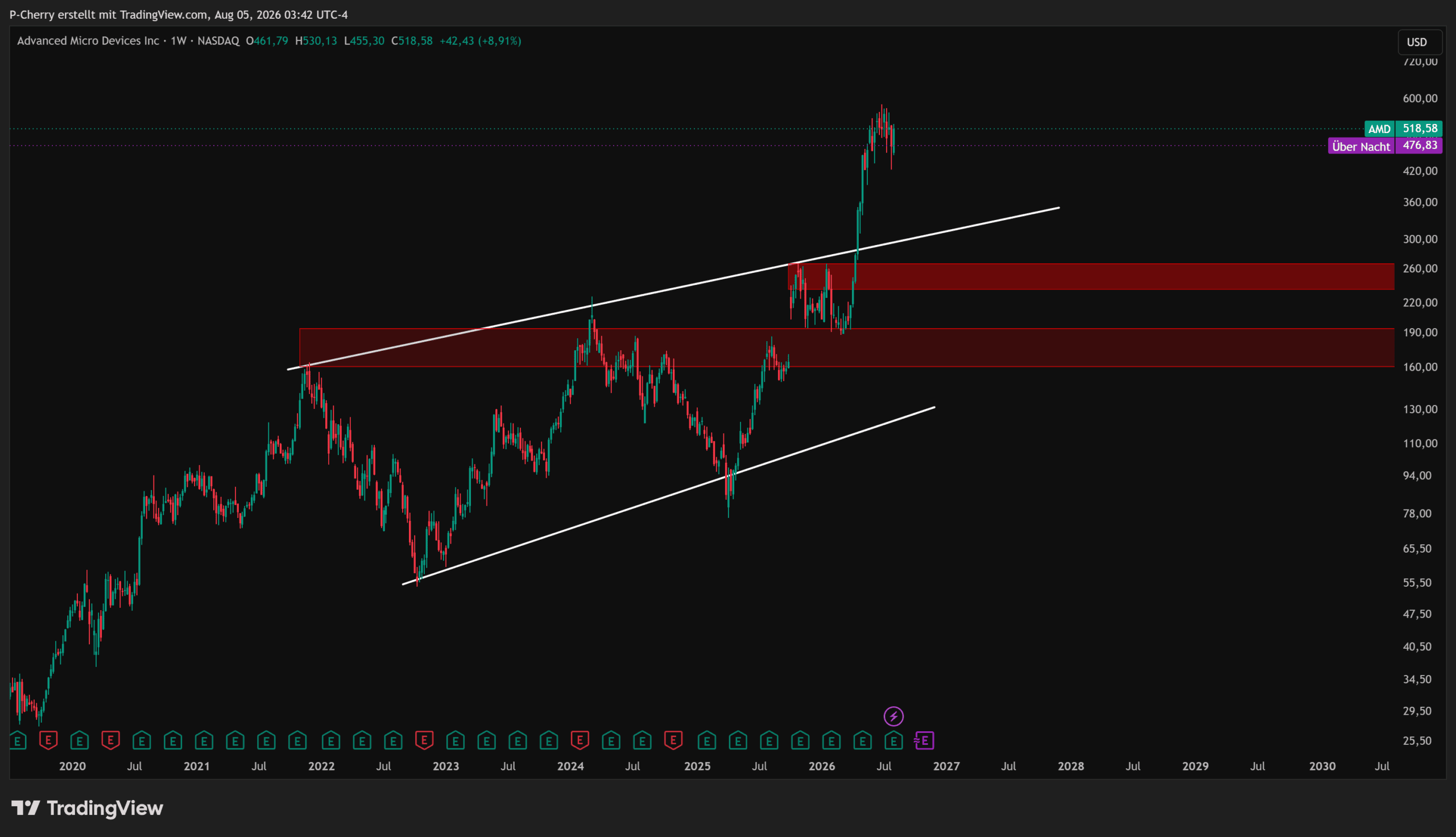Click the 2030 time axis label
The width and height of the screenshot is (1456, 837).
pos(1322,766)
